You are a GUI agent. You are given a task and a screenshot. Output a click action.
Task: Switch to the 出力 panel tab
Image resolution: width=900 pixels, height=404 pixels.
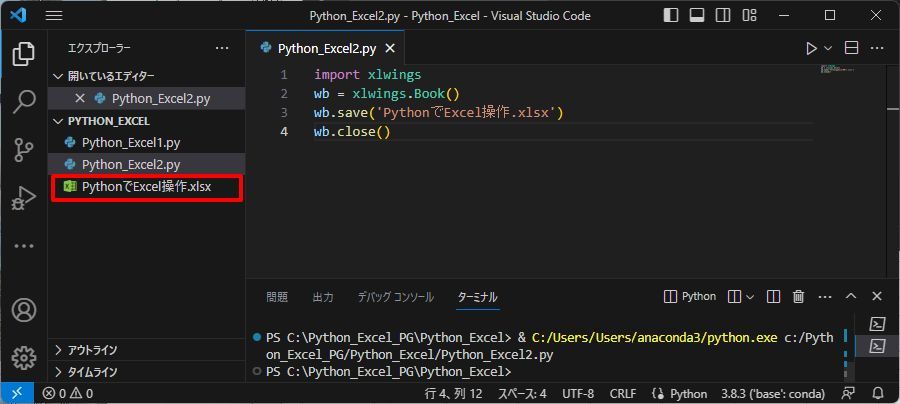click(x=323, y=297)
